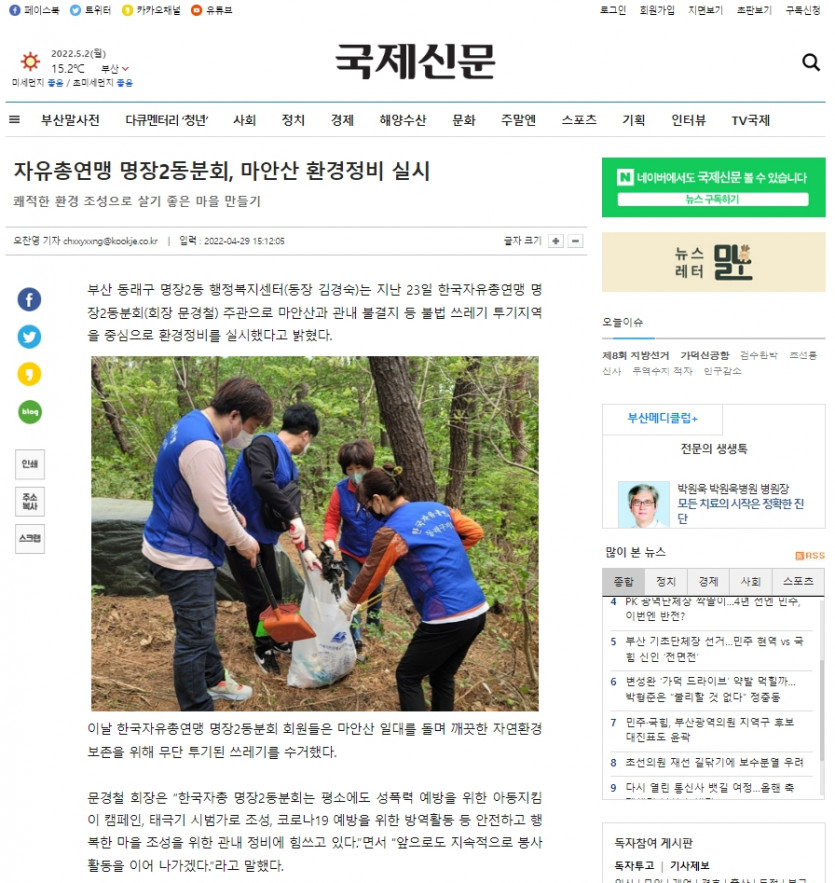Image resolution: width=835 pixels, height=883 pixels.
Task: Share via the yellow KakaoTalk icon
Action: pos(29,374)
